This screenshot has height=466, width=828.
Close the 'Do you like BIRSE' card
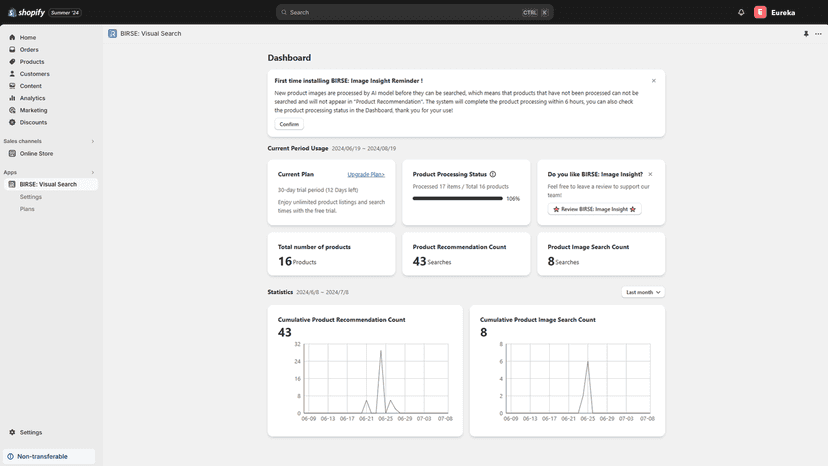[650, 174]
